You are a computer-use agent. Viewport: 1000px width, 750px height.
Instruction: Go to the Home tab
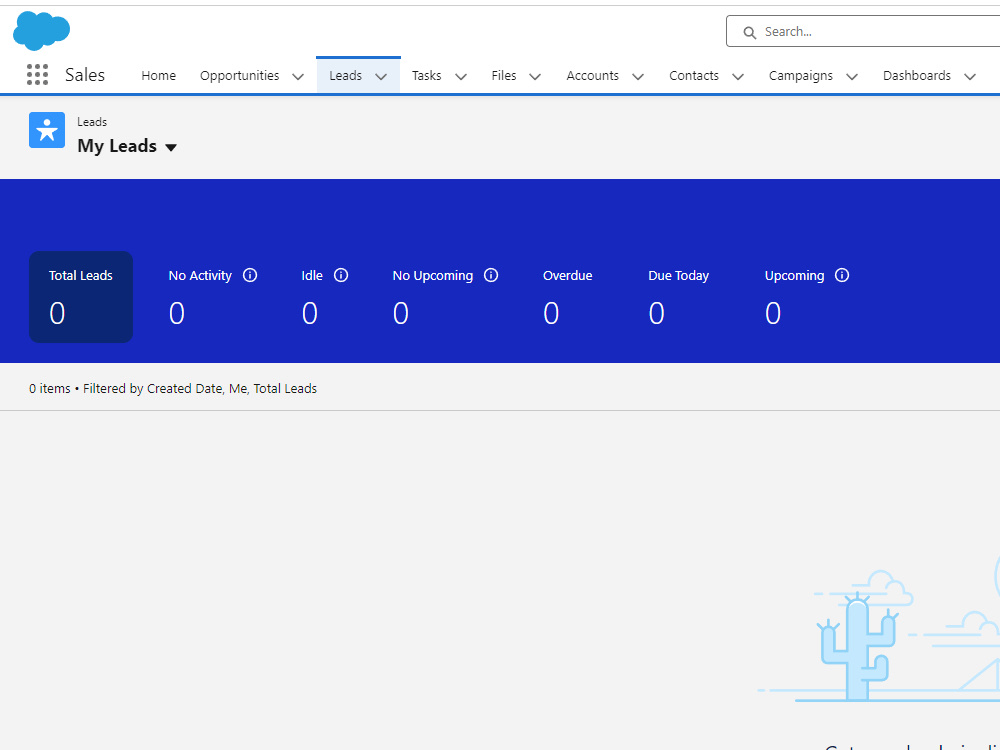point(159,75)
